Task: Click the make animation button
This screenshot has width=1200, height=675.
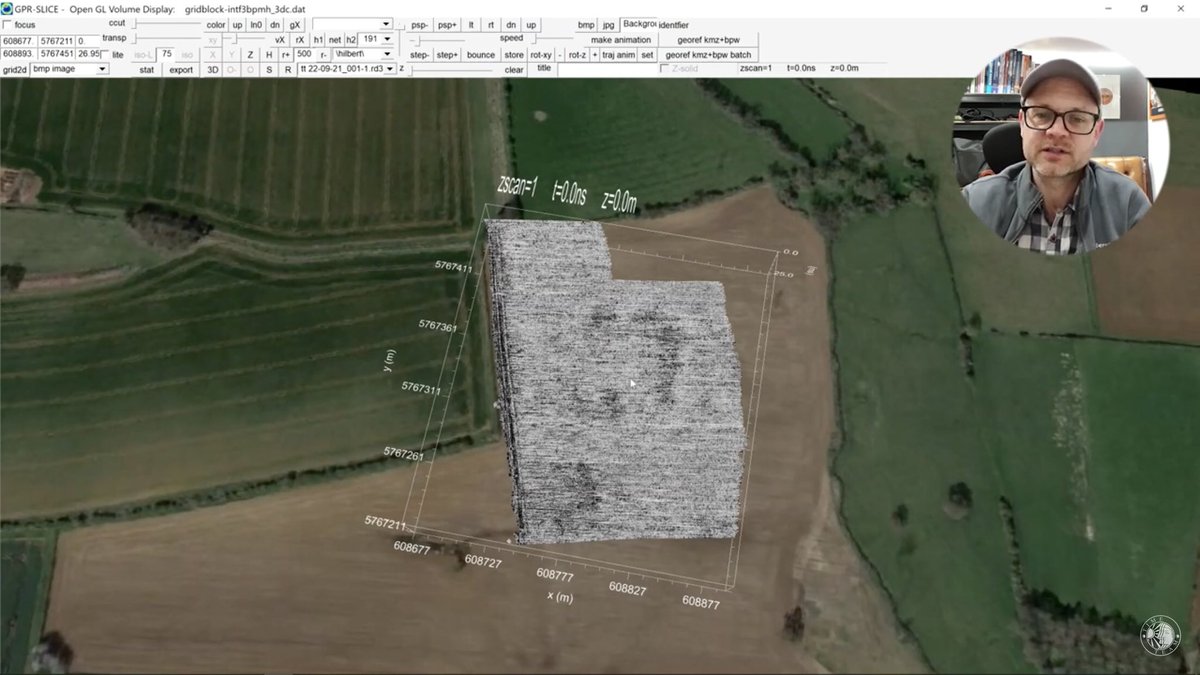Action: [621, 39]
